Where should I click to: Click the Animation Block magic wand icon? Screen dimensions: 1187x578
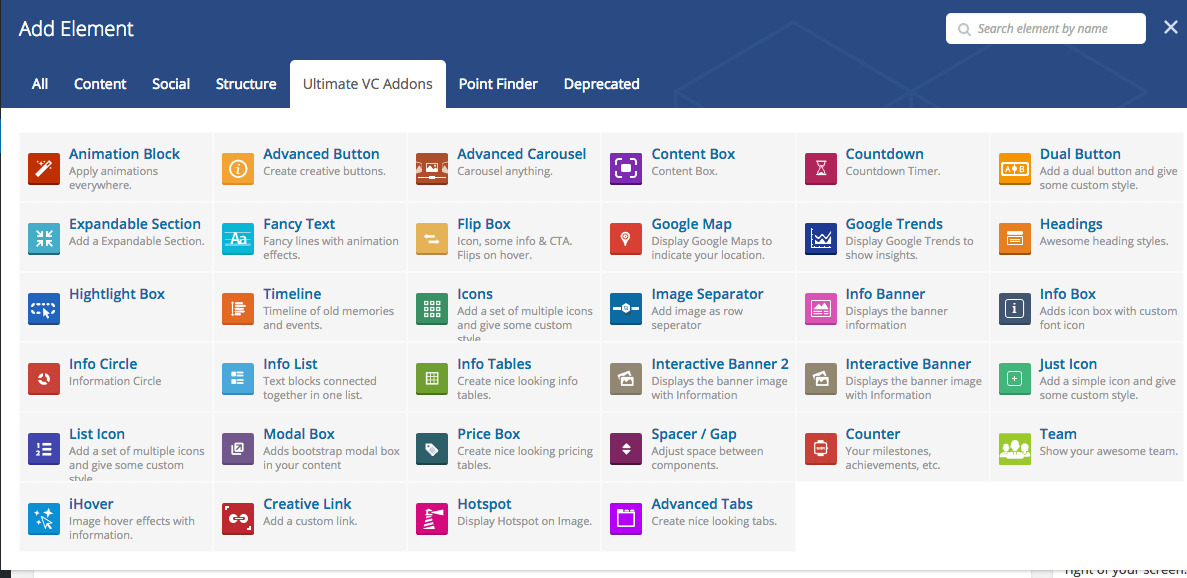[43, 169]
